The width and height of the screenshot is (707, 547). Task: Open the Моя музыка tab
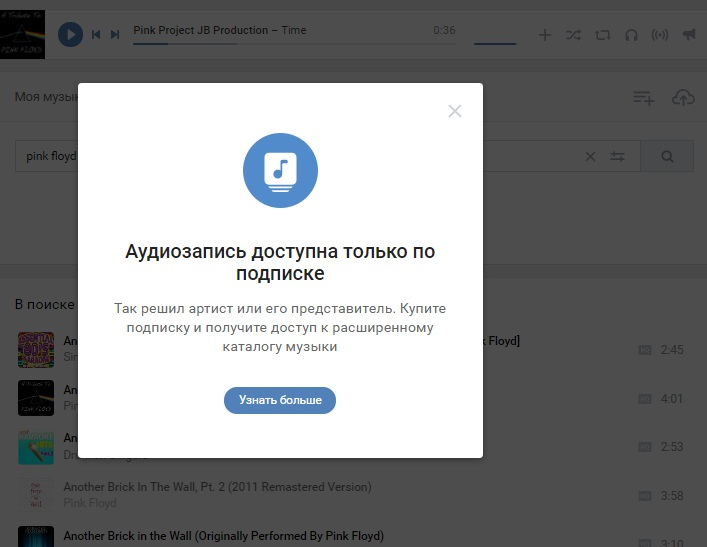pos(46,97)
